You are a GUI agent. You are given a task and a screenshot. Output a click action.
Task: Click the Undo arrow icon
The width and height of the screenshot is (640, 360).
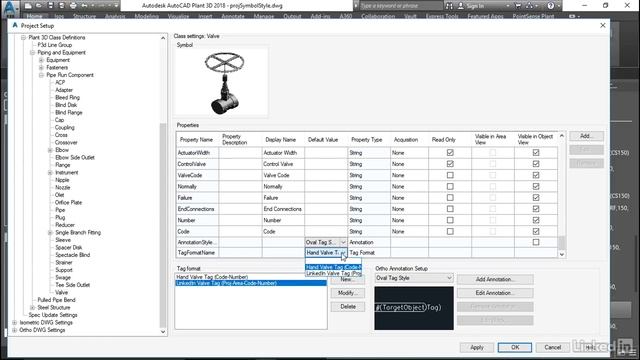[x=84, y=6]
